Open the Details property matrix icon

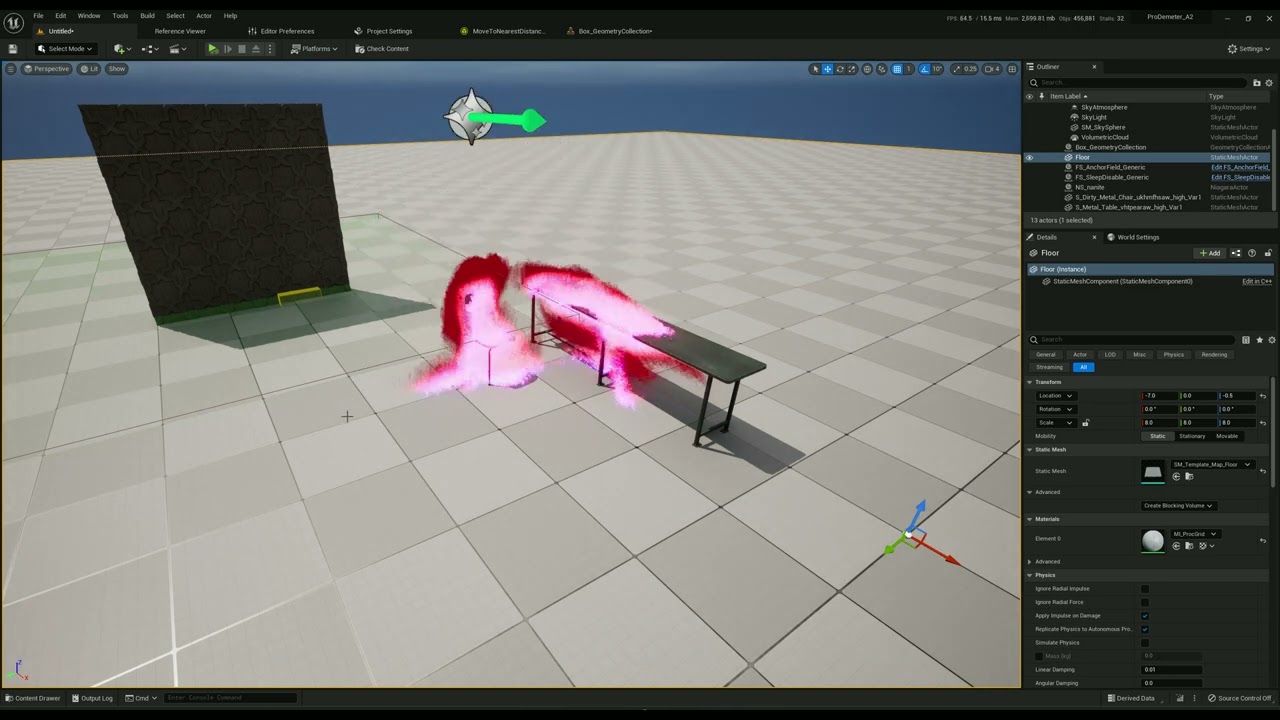[x=1245, y=340]
